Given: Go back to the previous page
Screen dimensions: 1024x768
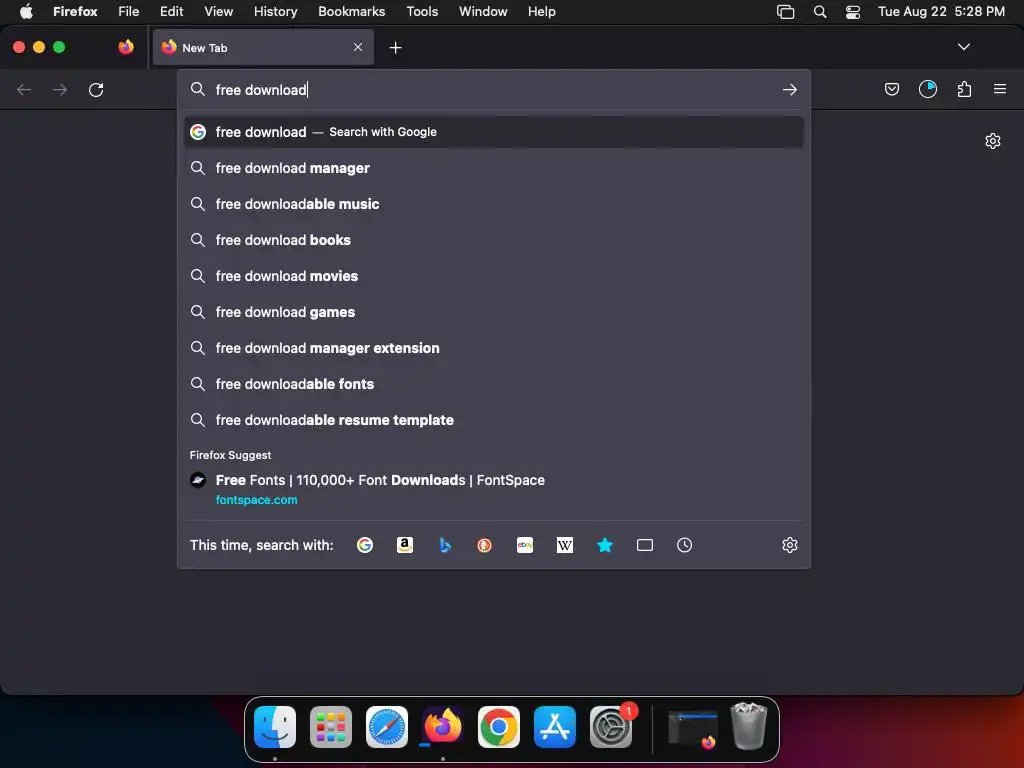Looking at the screenshot, I should pyautogui.click(x=24, y=89).
